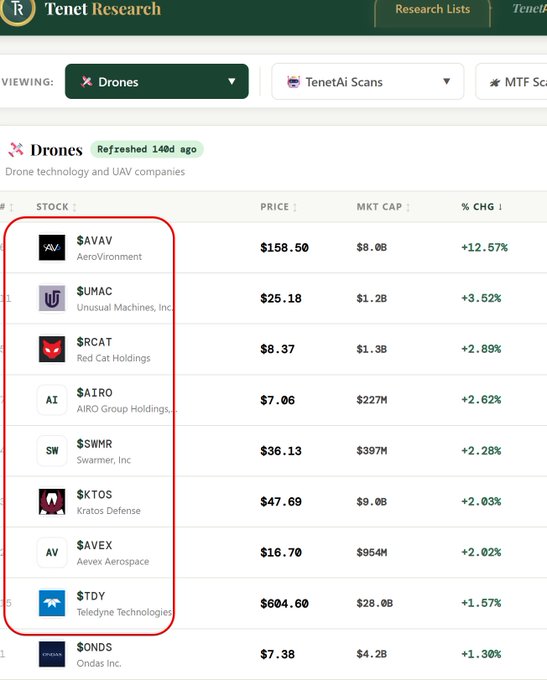Viewport: 547px width, 680px height.
Task: Click the Red Cat Holdings logo
Action: (52, 349)
